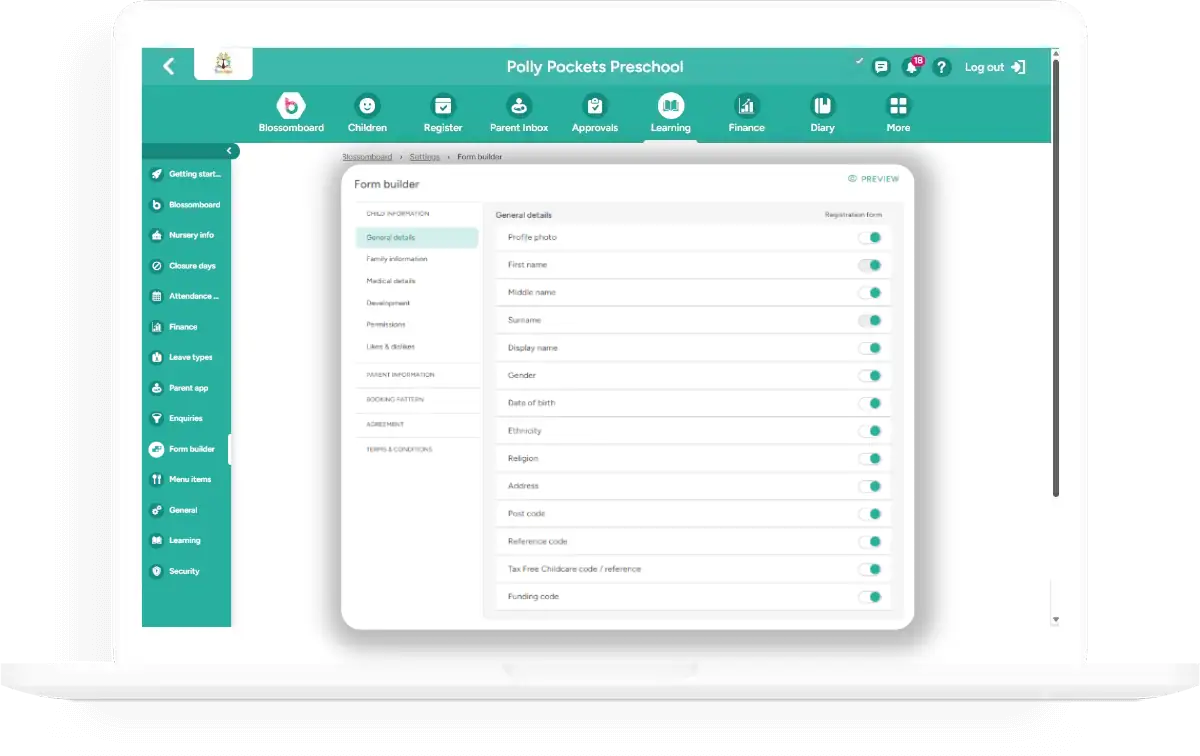This screenshot has height=756, width=1200.
Task: Click the help question mark icon
Action: (x=941, y=68)
